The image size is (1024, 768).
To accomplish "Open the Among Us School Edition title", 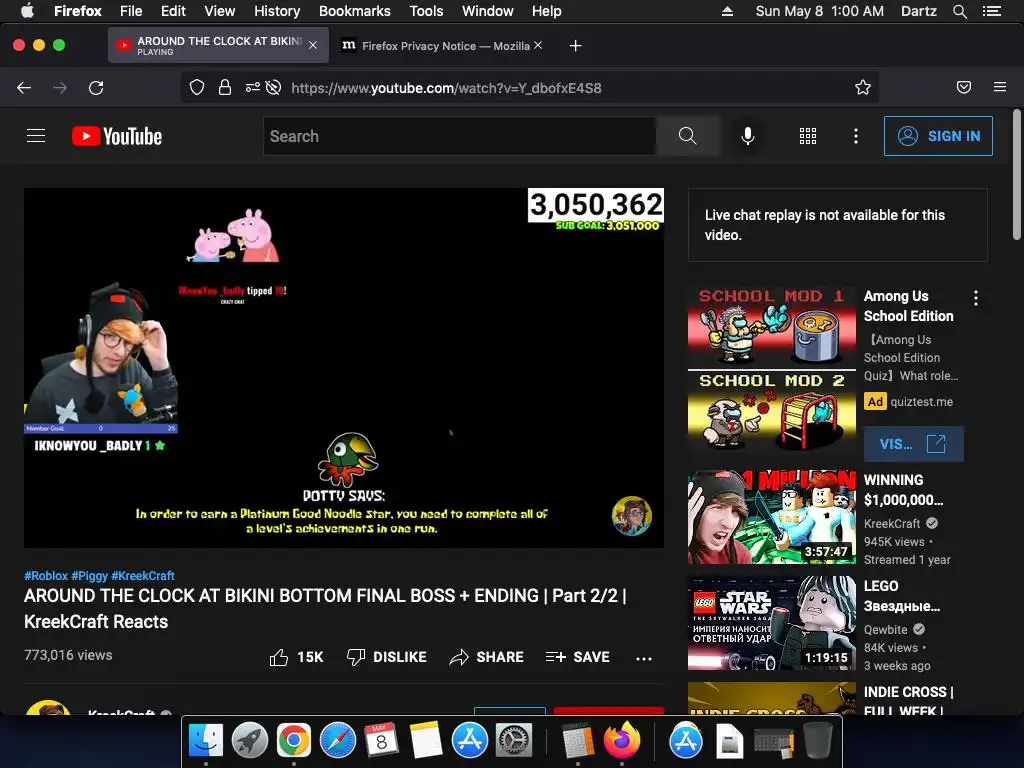I will coord(908,306).
